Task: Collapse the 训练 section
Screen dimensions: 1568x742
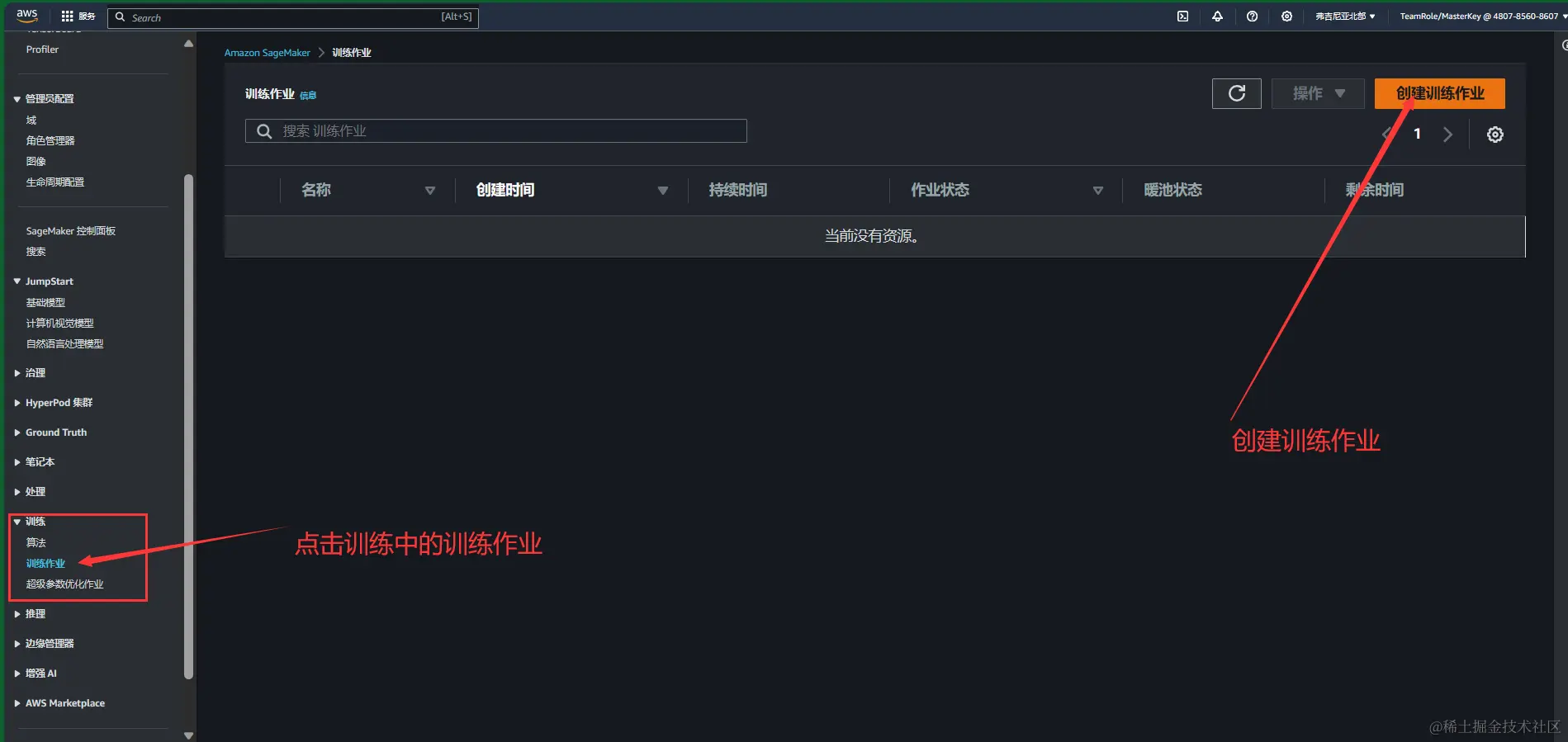Action: click(17, 522)
